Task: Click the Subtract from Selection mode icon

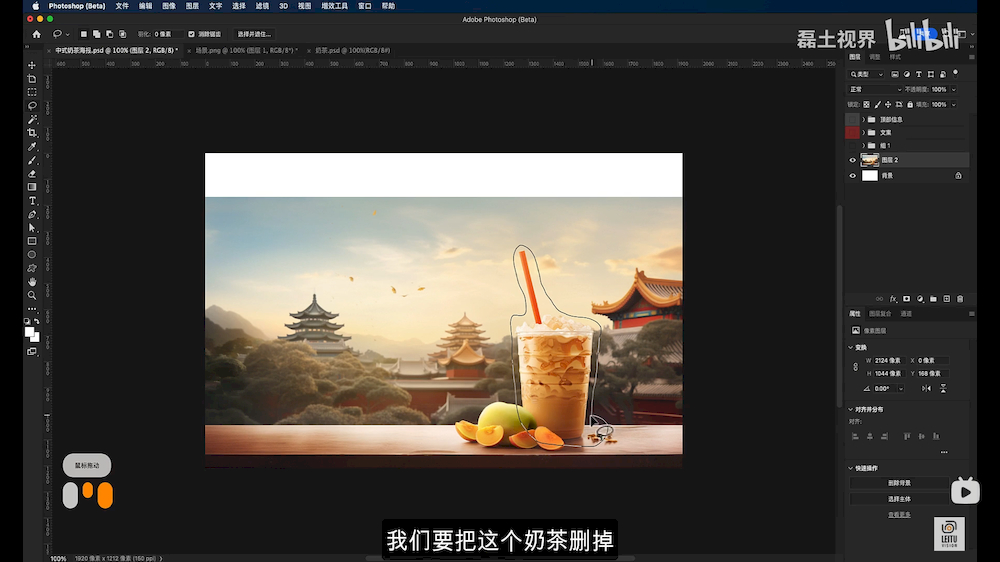Action: (110, 34)
